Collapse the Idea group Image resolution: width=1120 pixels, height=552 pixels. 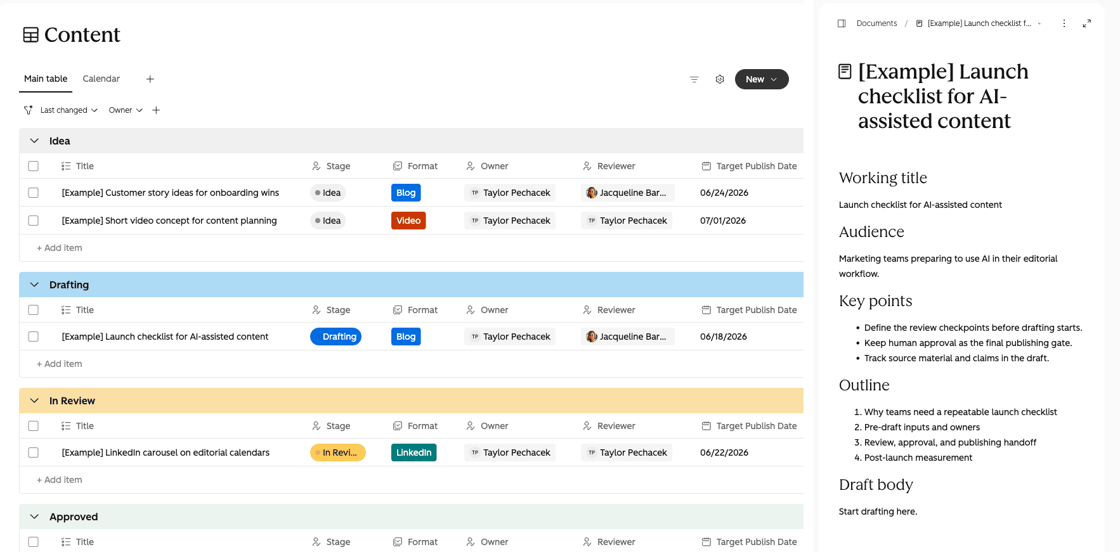[x=34, y=141]
